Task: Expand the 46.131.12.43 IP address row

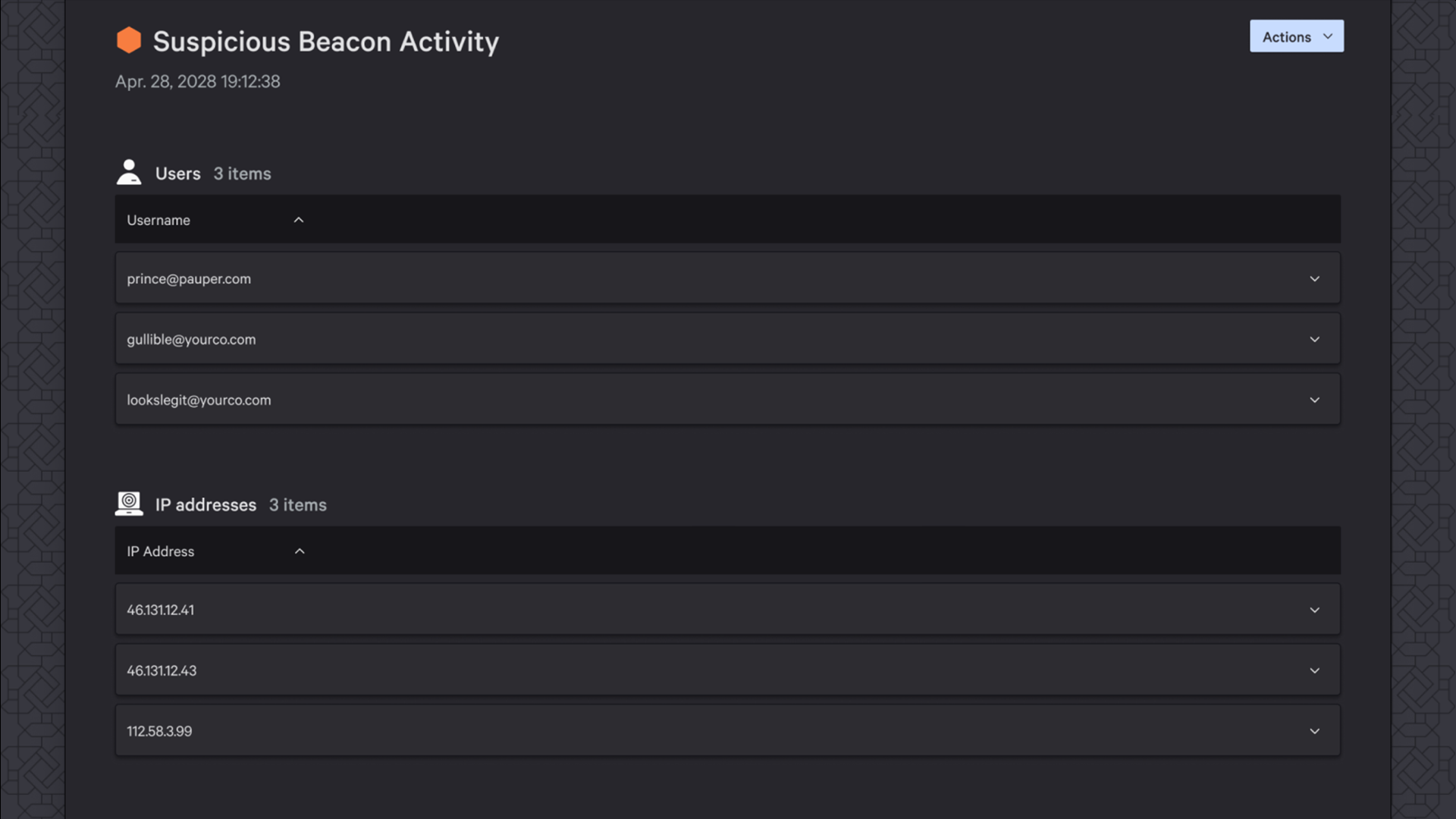Action: (1315, 670)
